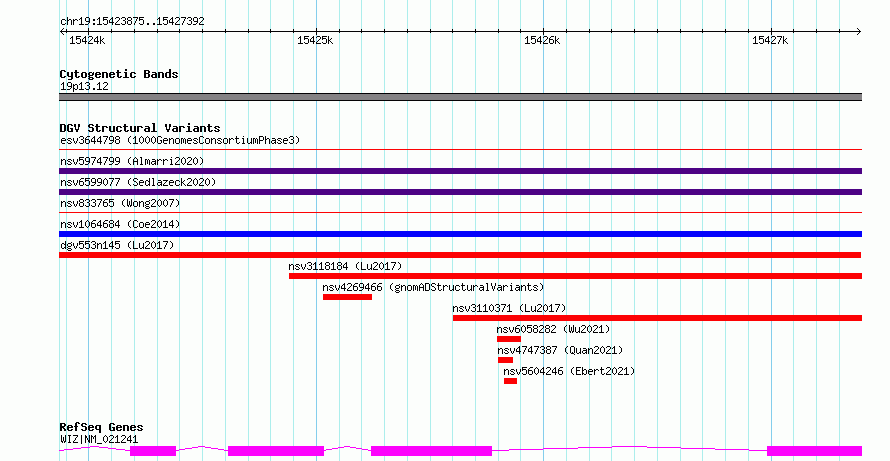Select the blue nsv1064684 variant bar
Image resolution: width=890 pixels, height=461 pixels.
pos(460,234)
